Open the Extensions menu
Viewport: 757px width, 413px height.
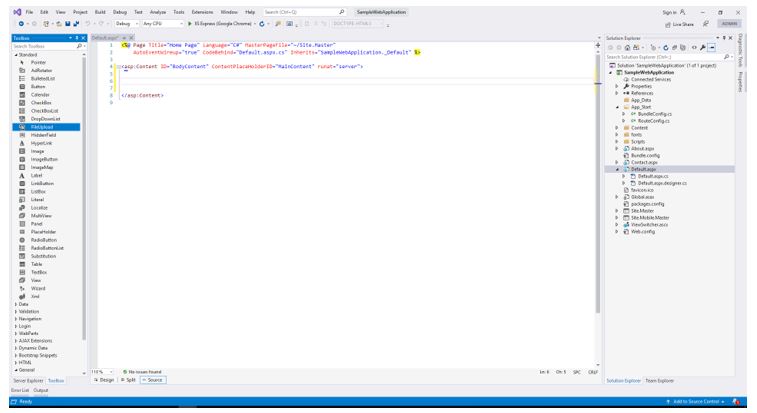tap(202, 12)
